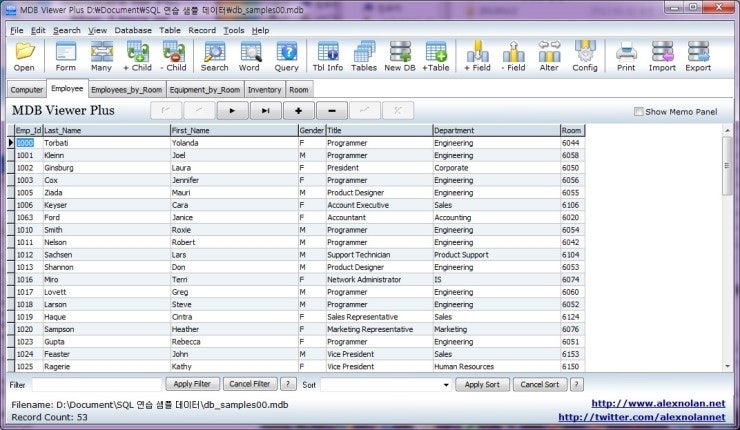Image resolution: width=740 pixels, height=430 pixels.
Task: Click in the Filter text field
Action: [x=95, y=384]
